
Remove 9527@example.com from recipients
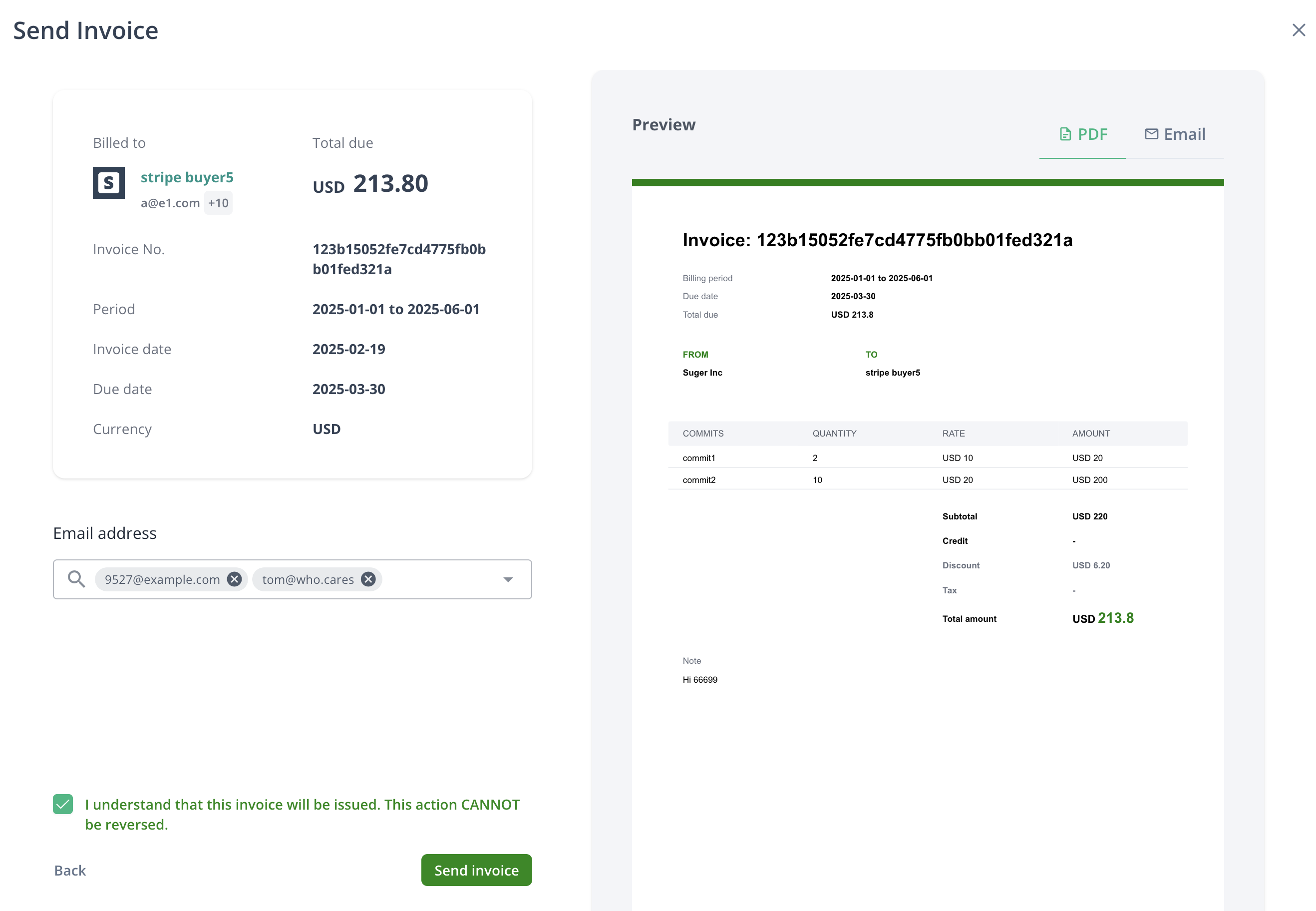point(235,579)
